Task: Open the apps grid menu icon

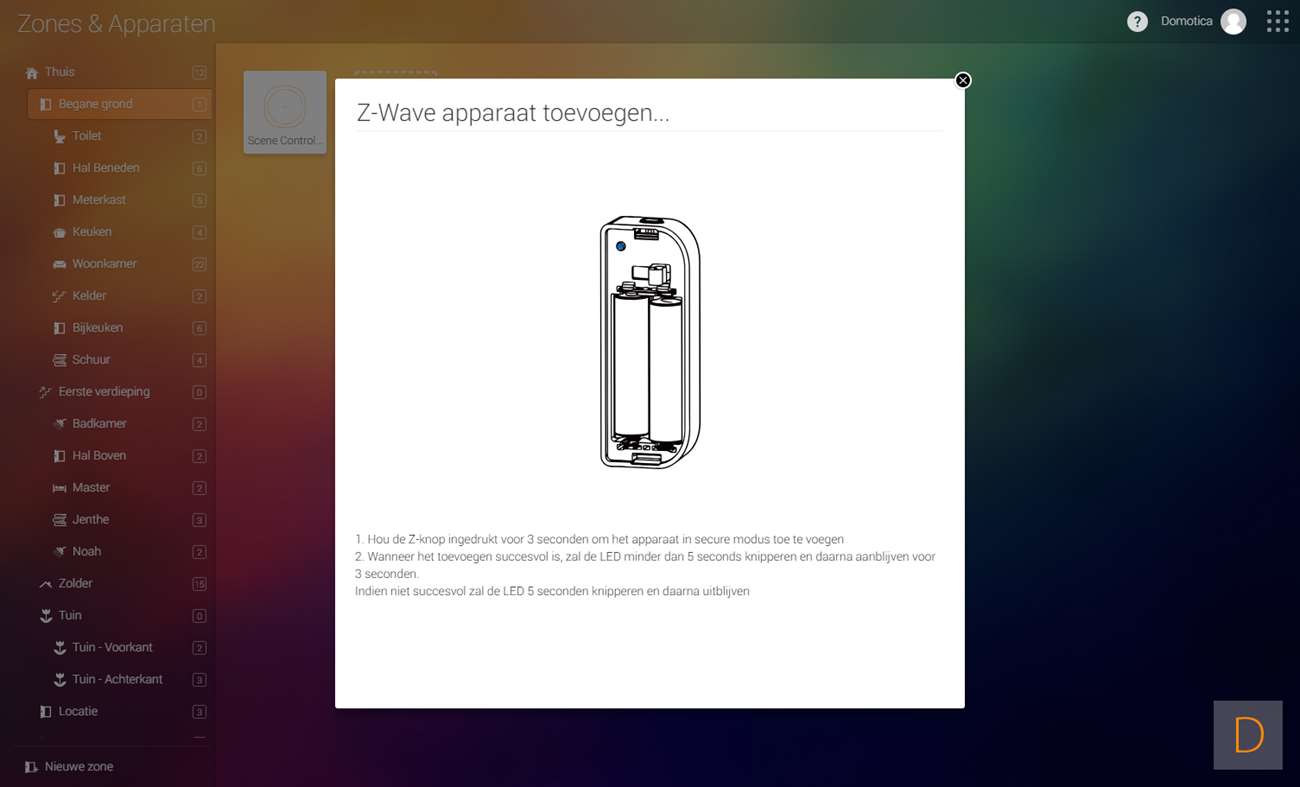Action: pyautogui.click(x=1277, y=22)
